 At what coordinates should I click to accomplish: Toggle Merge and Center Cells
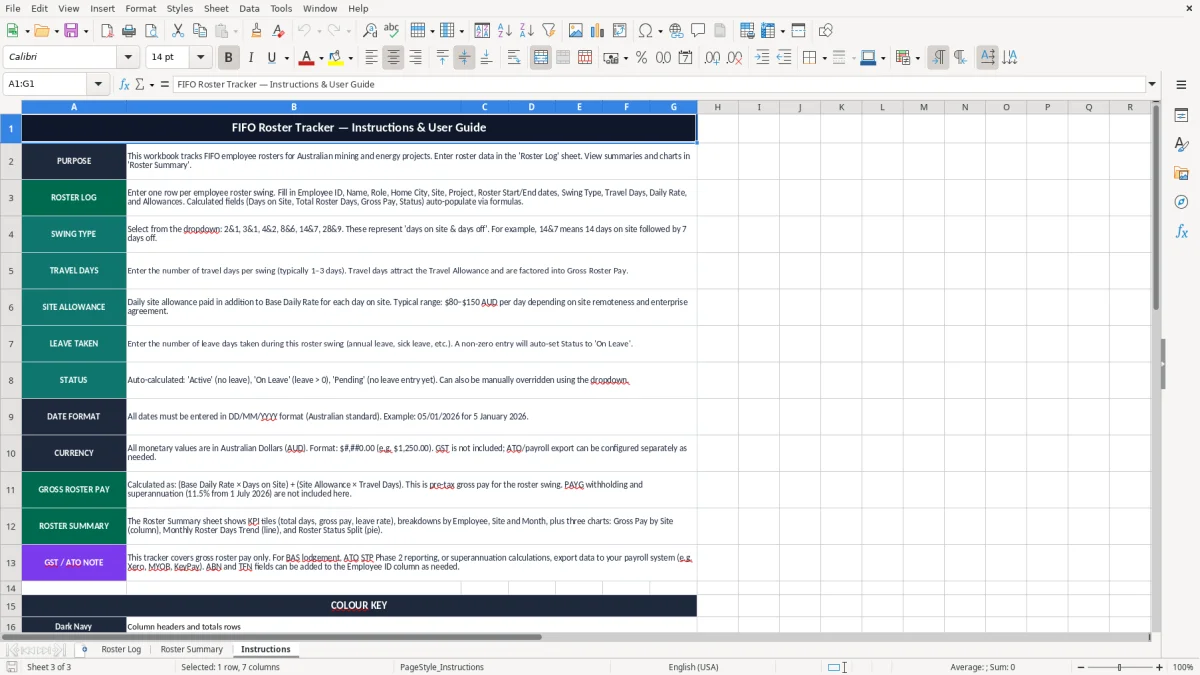[541, 58]
